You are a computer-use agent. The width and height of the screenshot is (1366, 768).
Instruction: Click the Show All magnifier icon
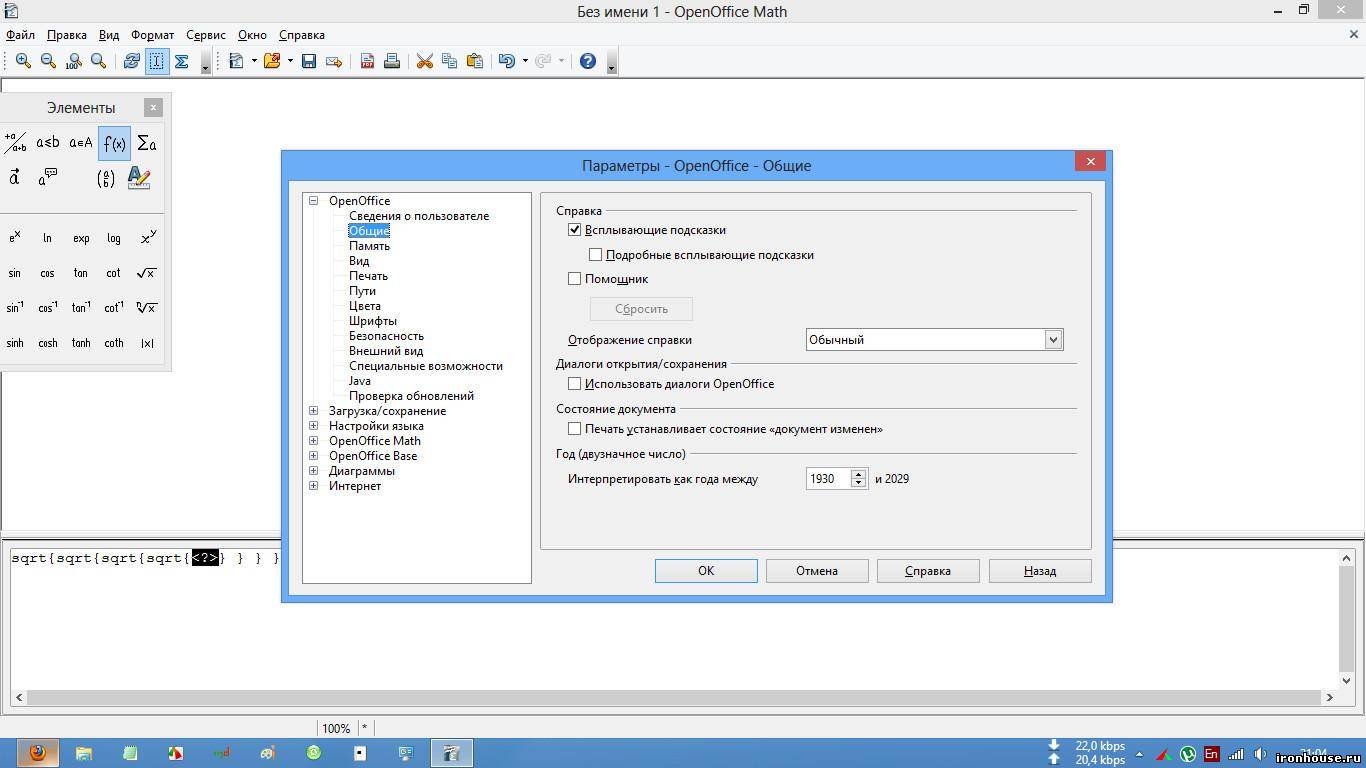point(98,61)
